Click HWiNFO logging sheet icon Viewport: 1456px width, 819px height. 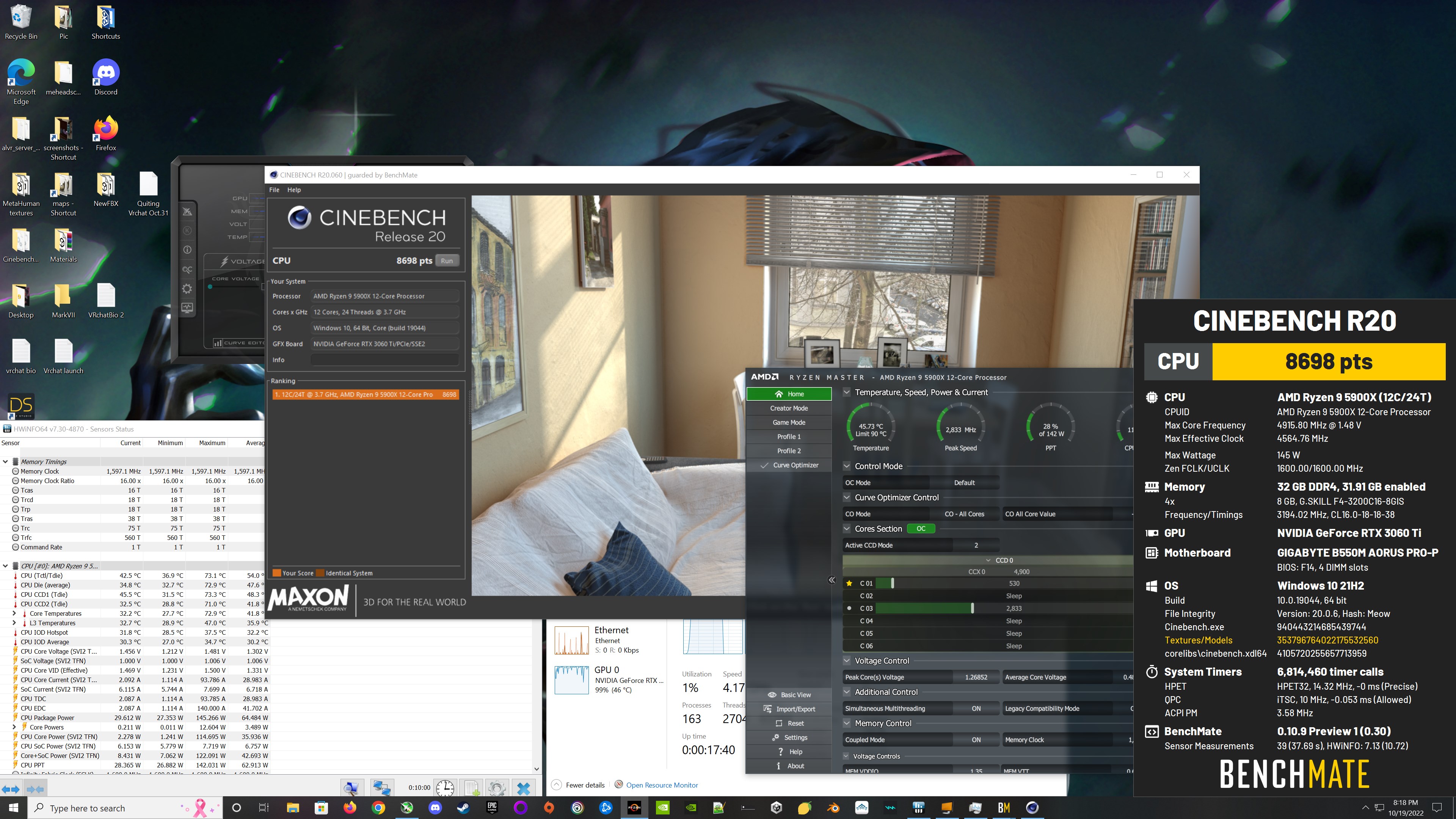(472, 788)
